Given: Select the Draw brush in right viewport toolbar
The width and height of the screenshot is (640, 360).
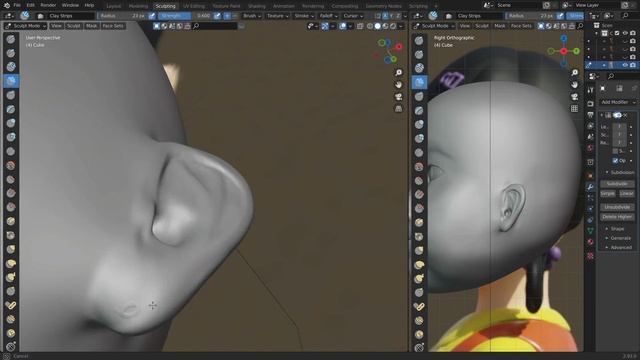Looking at the screenshot, I should click(419, 40).
